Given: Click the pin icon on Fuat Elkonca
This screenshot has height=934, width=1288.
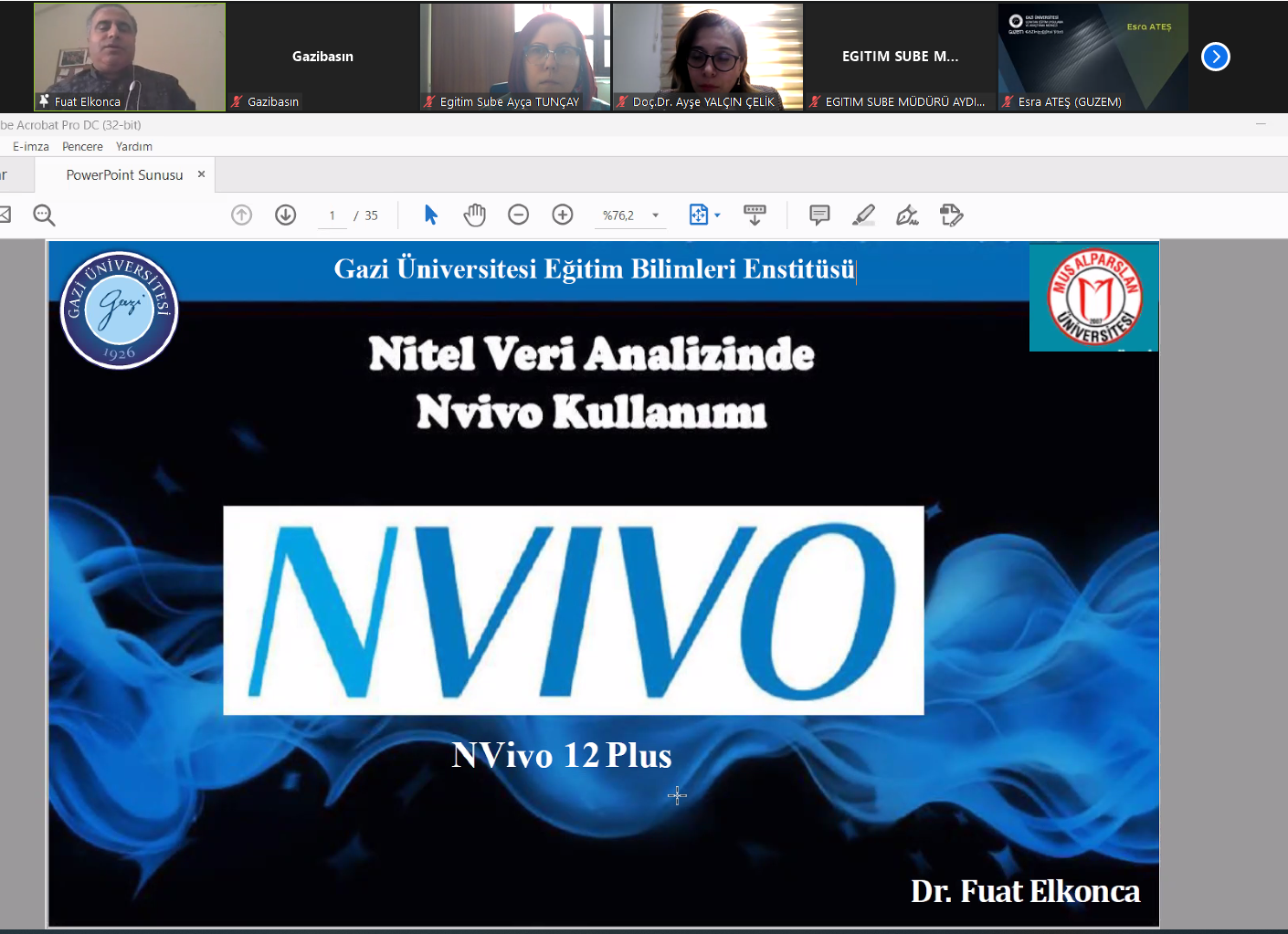Looking at the screenshot, I should (x=44, y=100).
